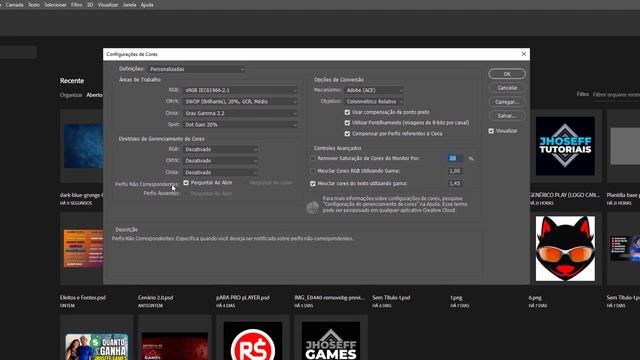The width and height of the screenshot is (640, 360).
Task: Open the Selecionar menu
Action: tap(55, 5)
